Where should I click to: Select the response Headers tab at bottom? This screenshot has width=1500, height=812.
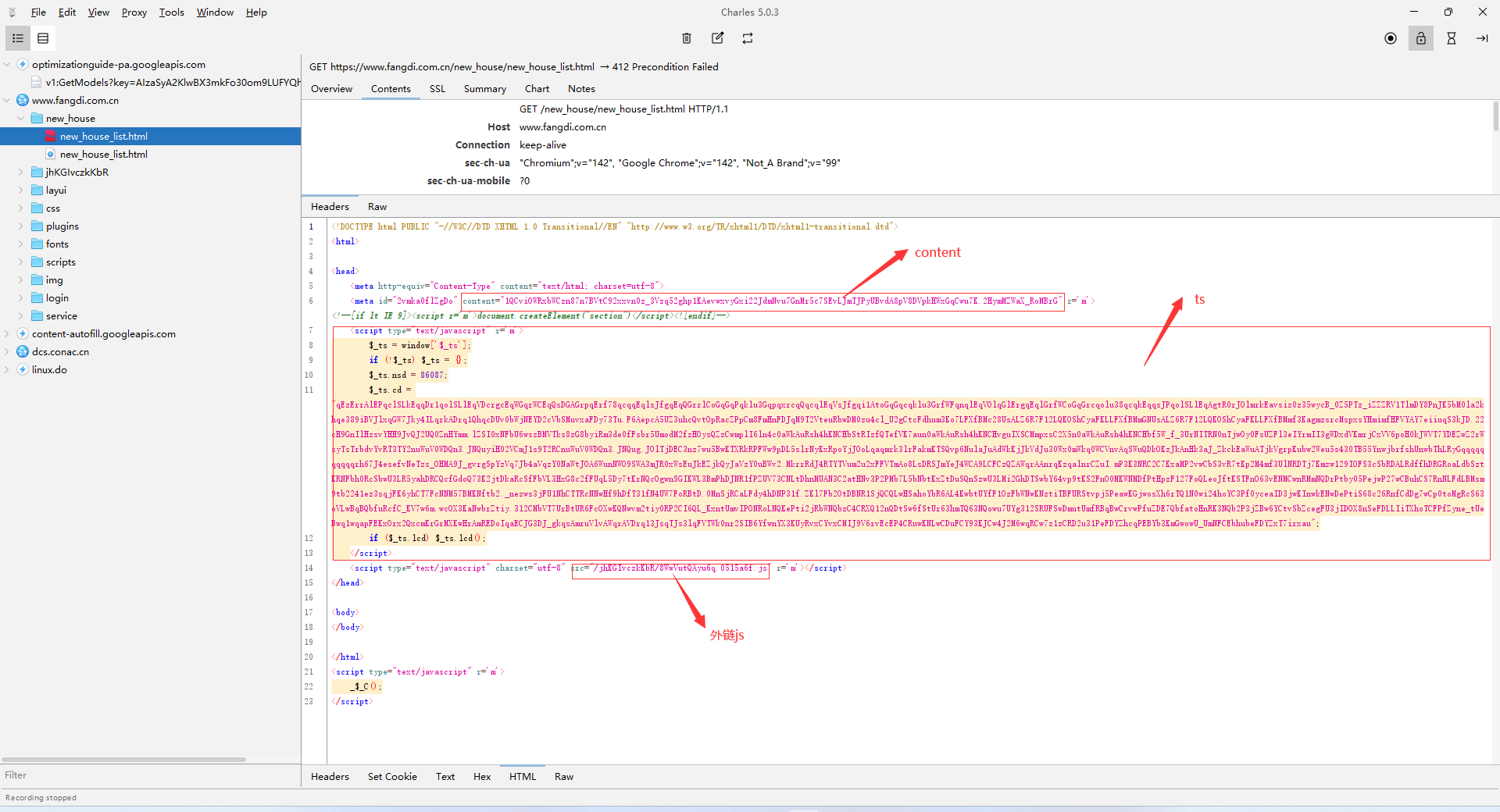pos(330,777)
